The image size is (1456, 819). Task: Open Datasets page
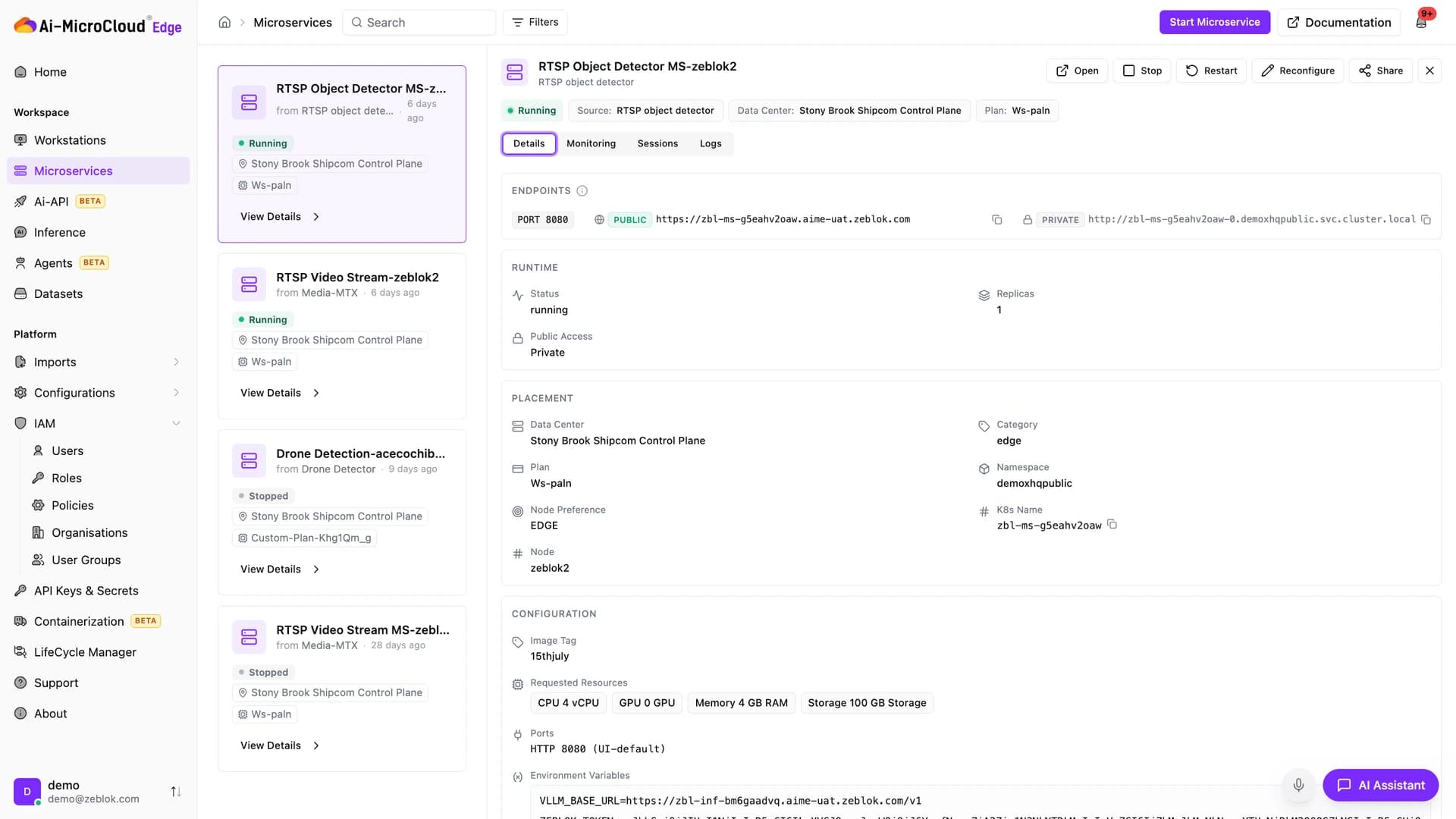point(99,293)
